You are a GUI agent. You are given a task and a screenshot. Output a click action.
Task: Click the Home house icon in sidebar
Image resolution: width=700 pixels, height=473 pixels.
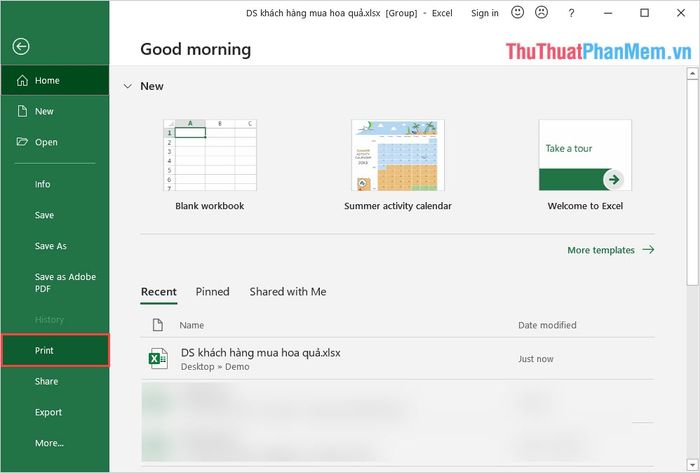coord(22,80)
